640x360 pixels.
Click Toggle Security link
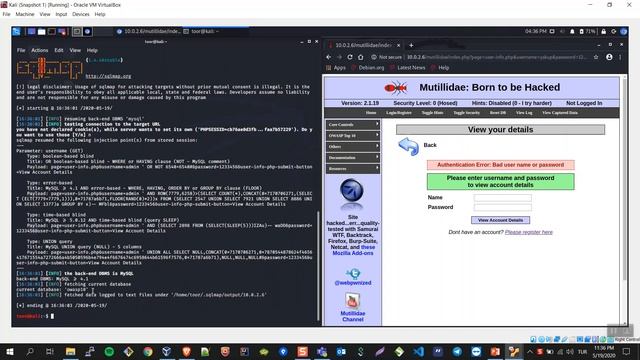pos(467,113)
